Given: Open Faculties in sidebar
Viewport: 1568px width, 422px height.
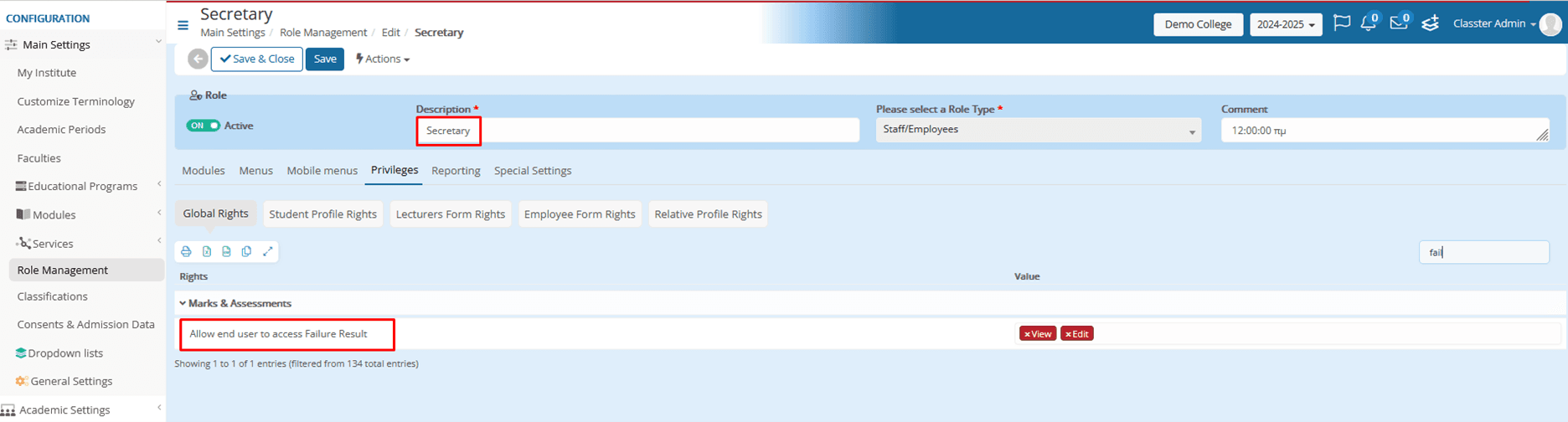Looking at the screenshot, I should [39, 158].
